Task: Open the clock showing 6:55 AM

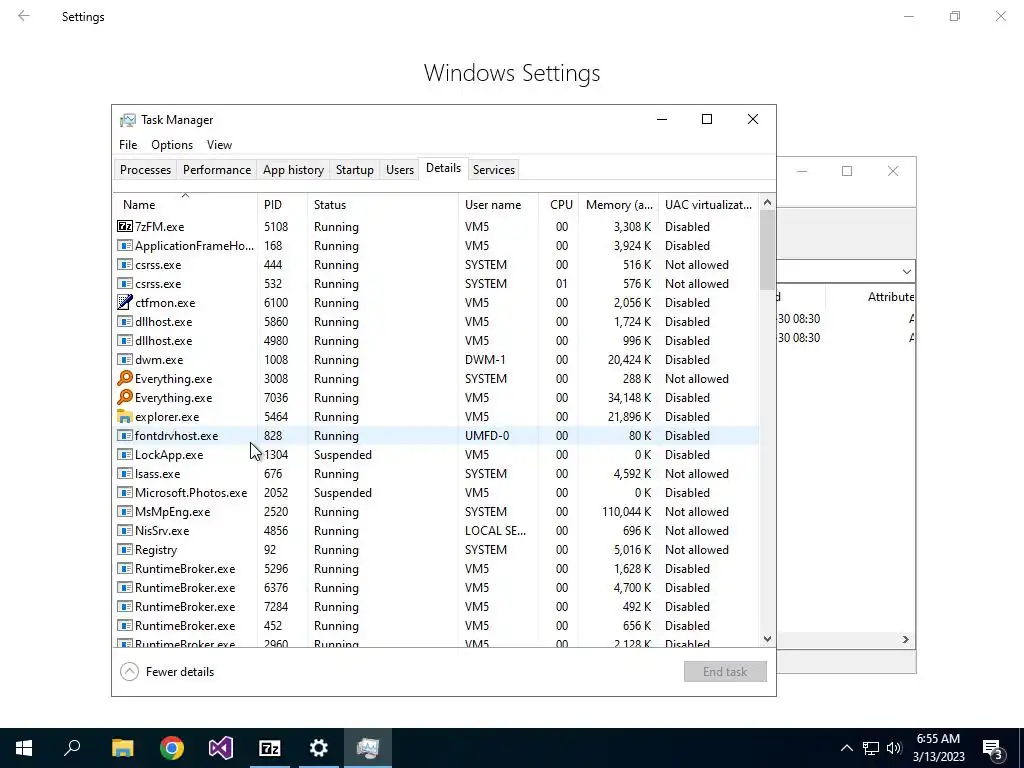Action: tap(938, 748)
